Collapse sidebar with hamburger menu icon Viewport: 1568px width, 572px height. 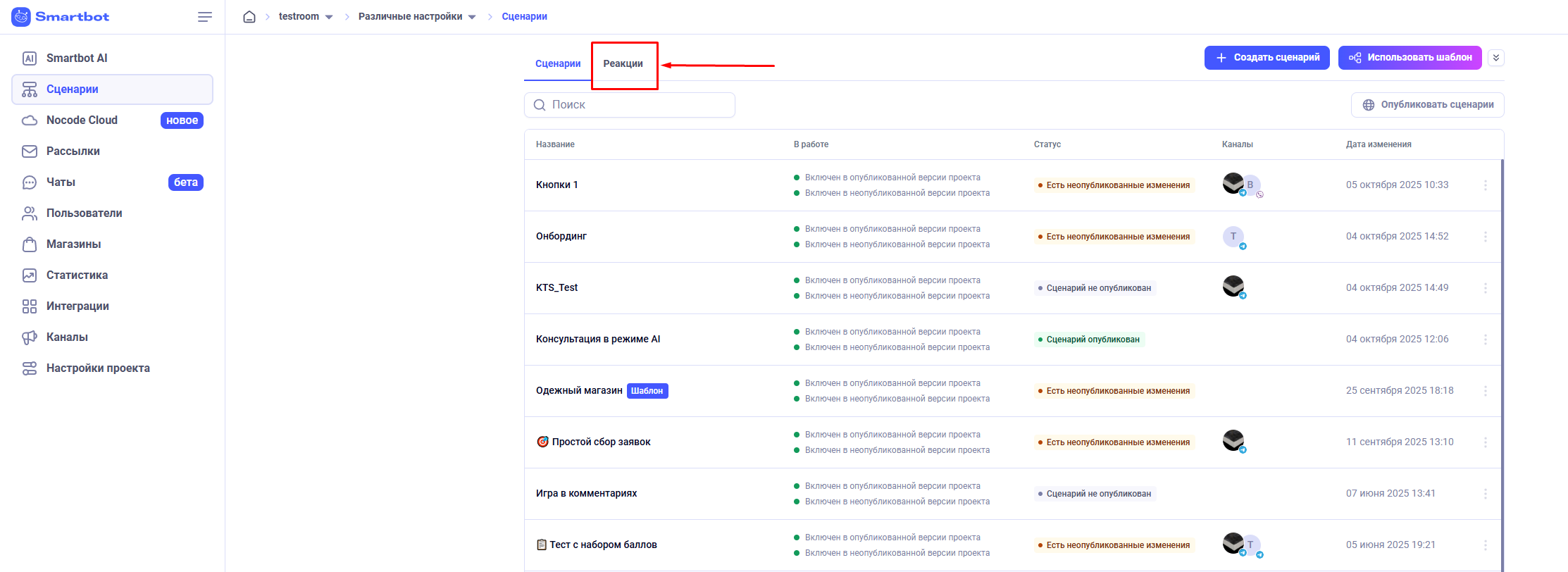[204, 17]
